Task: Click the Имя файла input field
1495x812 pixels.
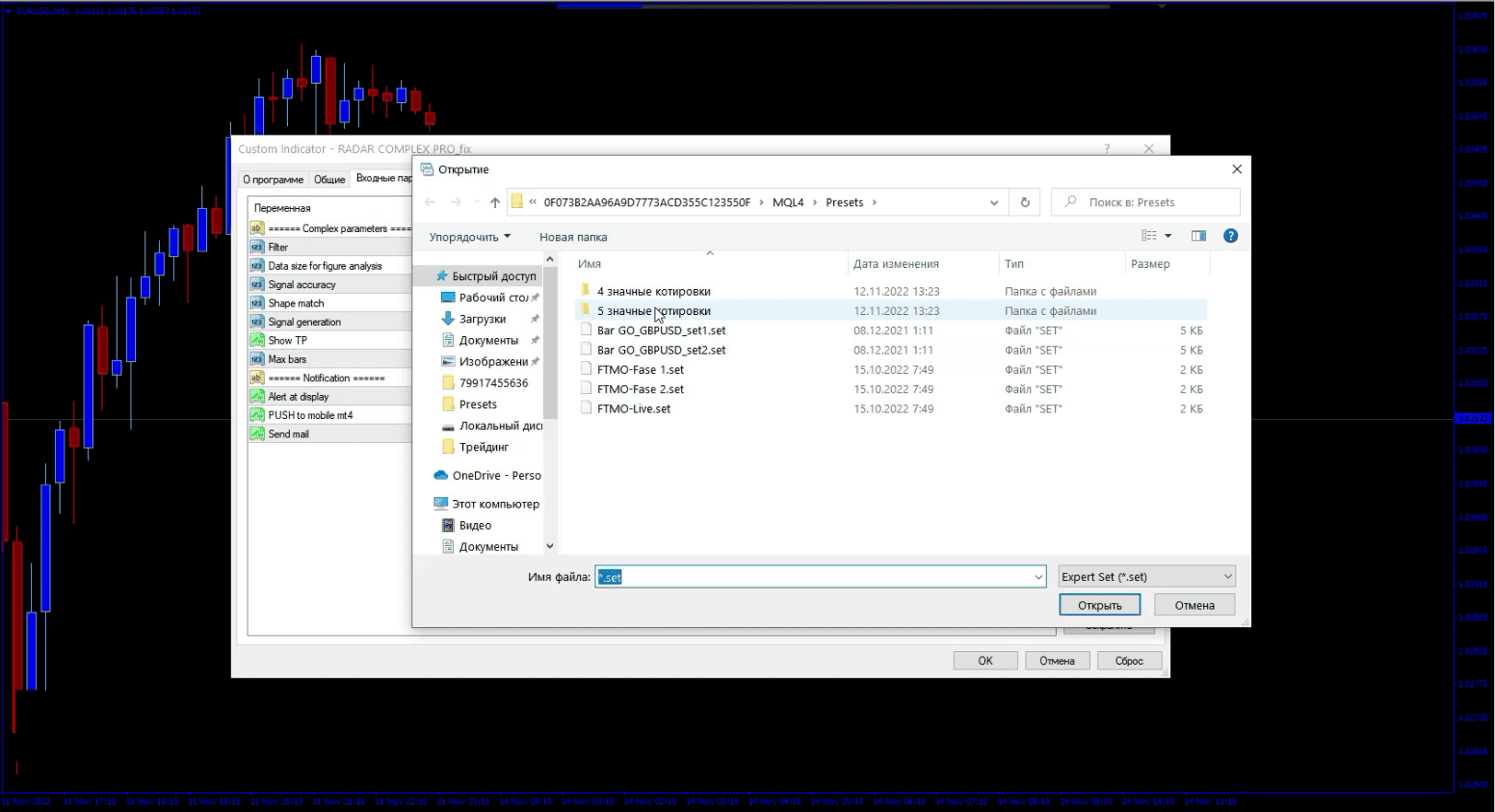Action: coord(819,577)
